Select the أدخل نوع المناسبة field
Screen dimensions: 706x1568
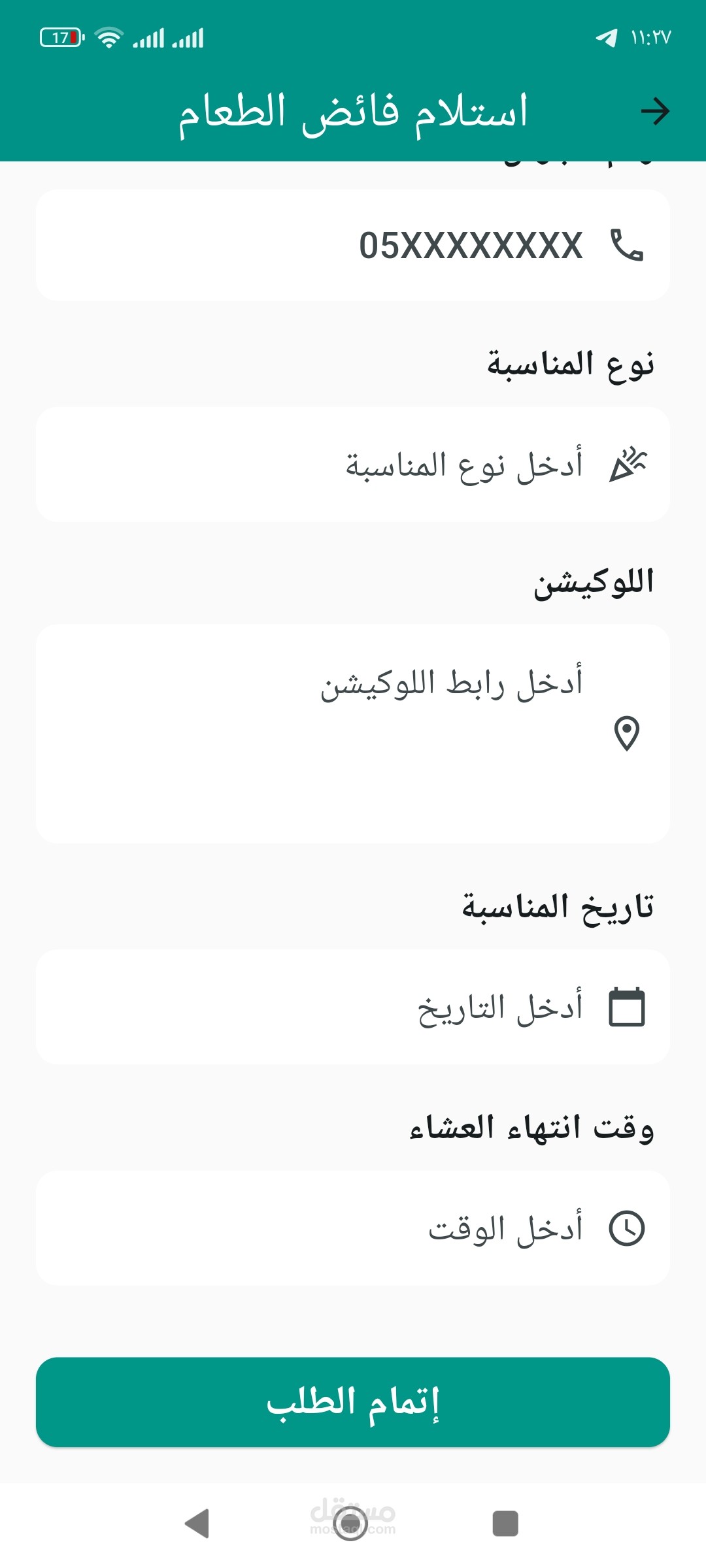point(353,465)
